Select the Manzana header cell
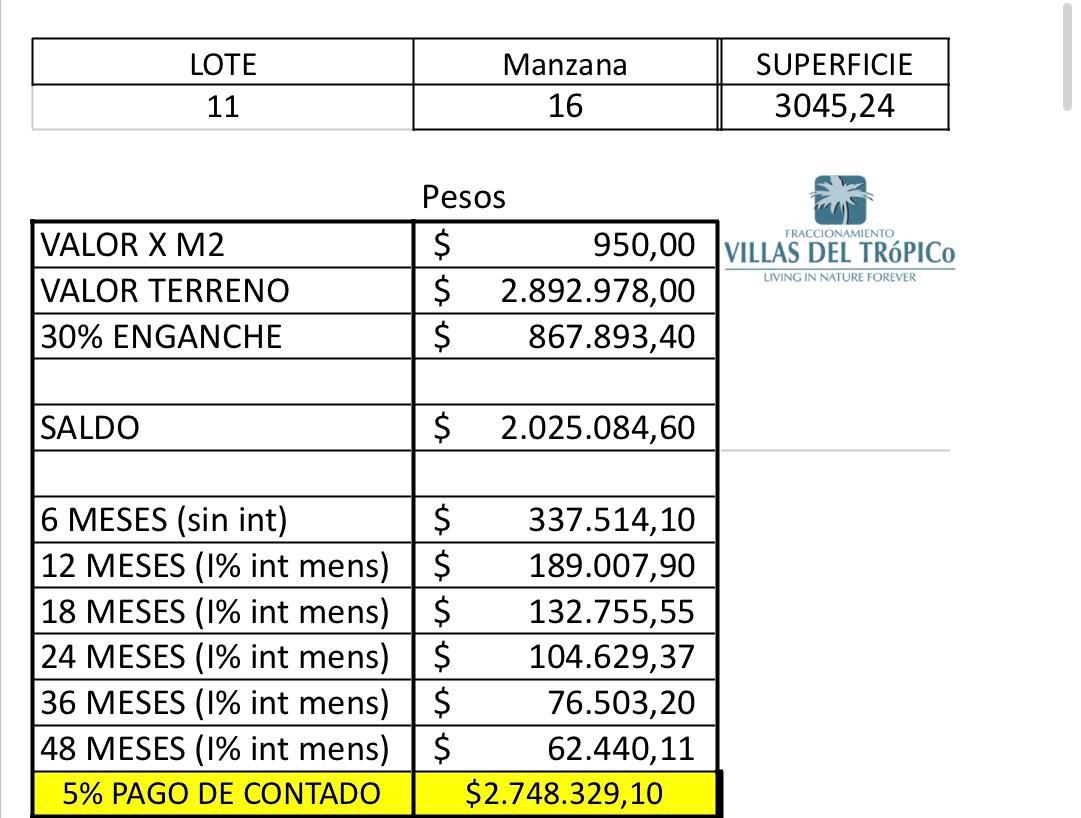This screenshot has height=818, width=1081. [565, 64]
